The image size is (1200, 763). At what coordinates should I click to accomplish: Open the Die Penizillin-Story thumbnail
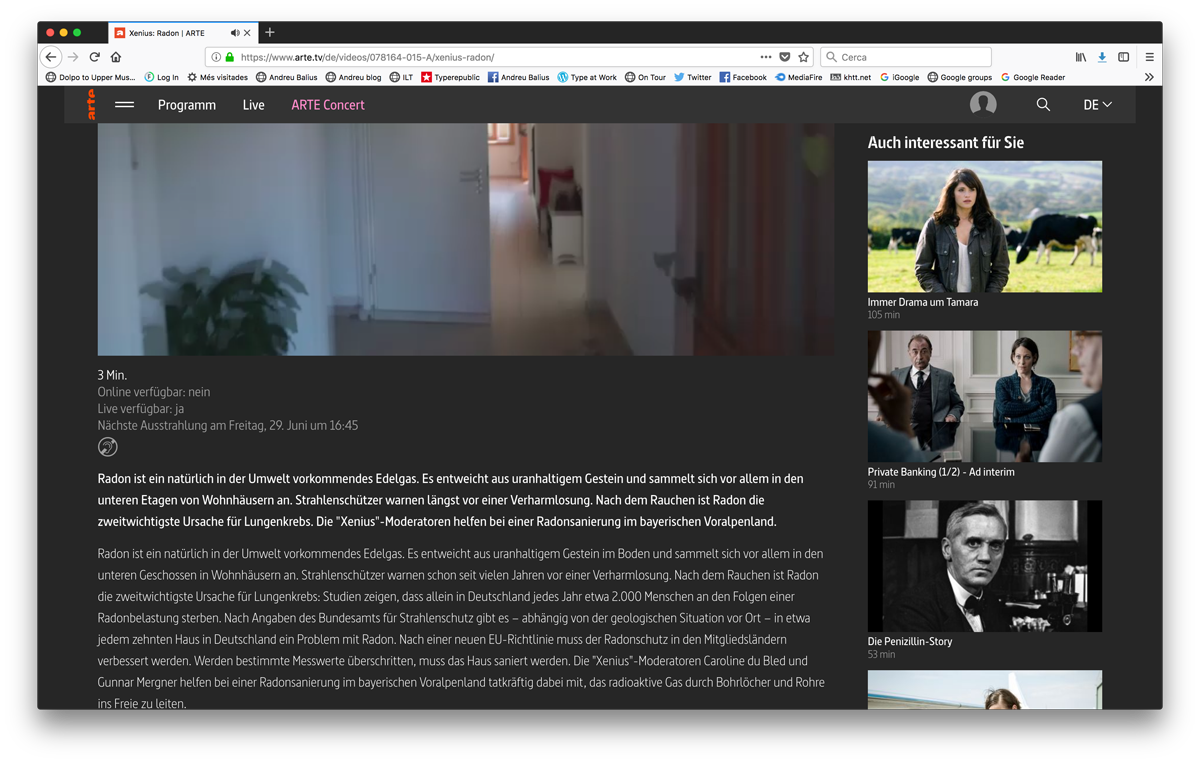[x=985, y=566]
